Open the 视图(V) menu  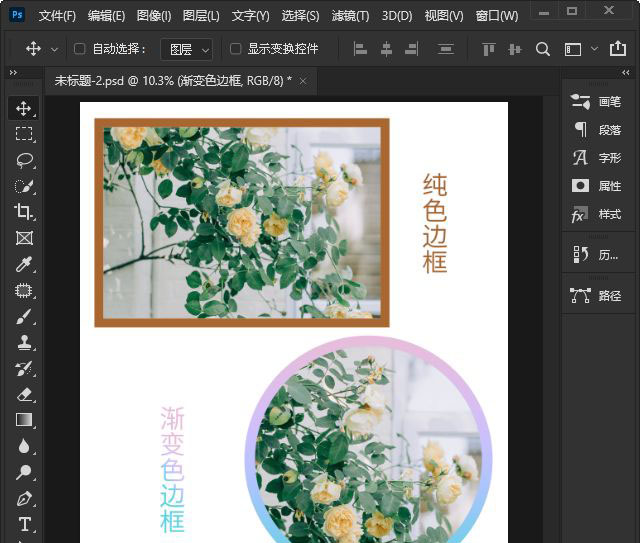click(x=444, y=16)
